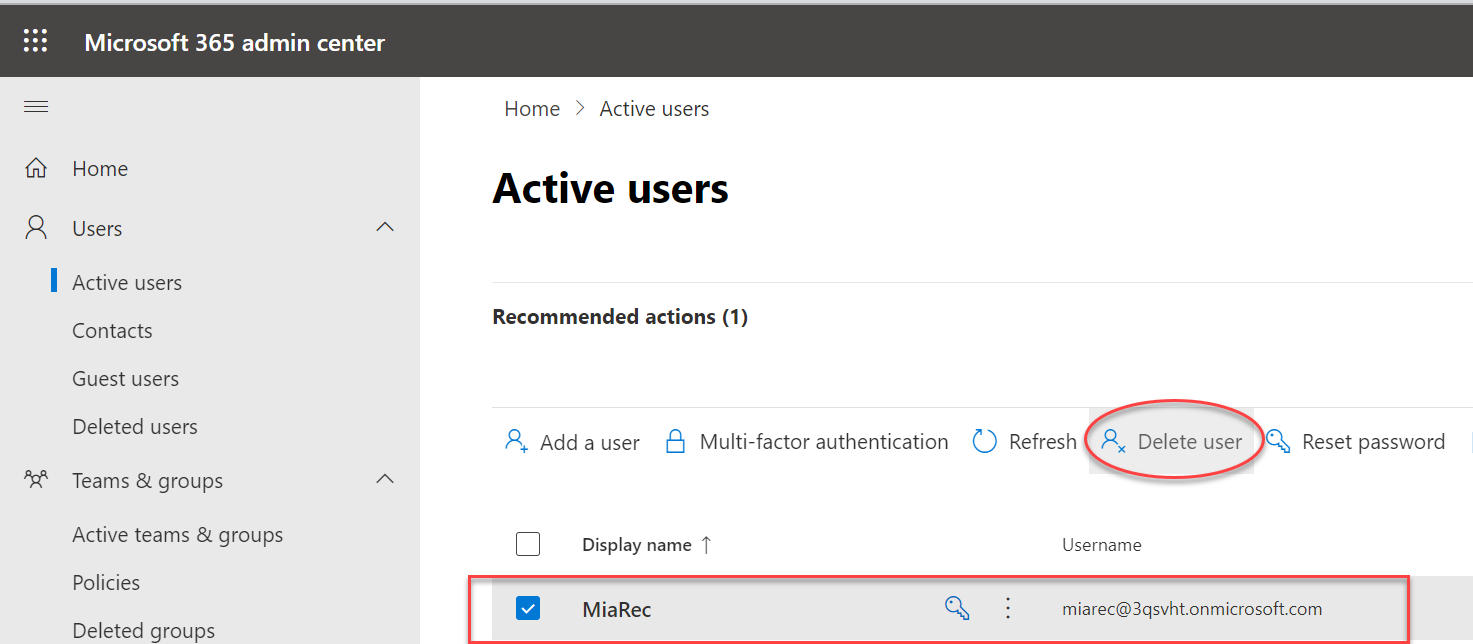Click the Home house icon in sidebar
1473x644 pixels.
pos(36,168)
